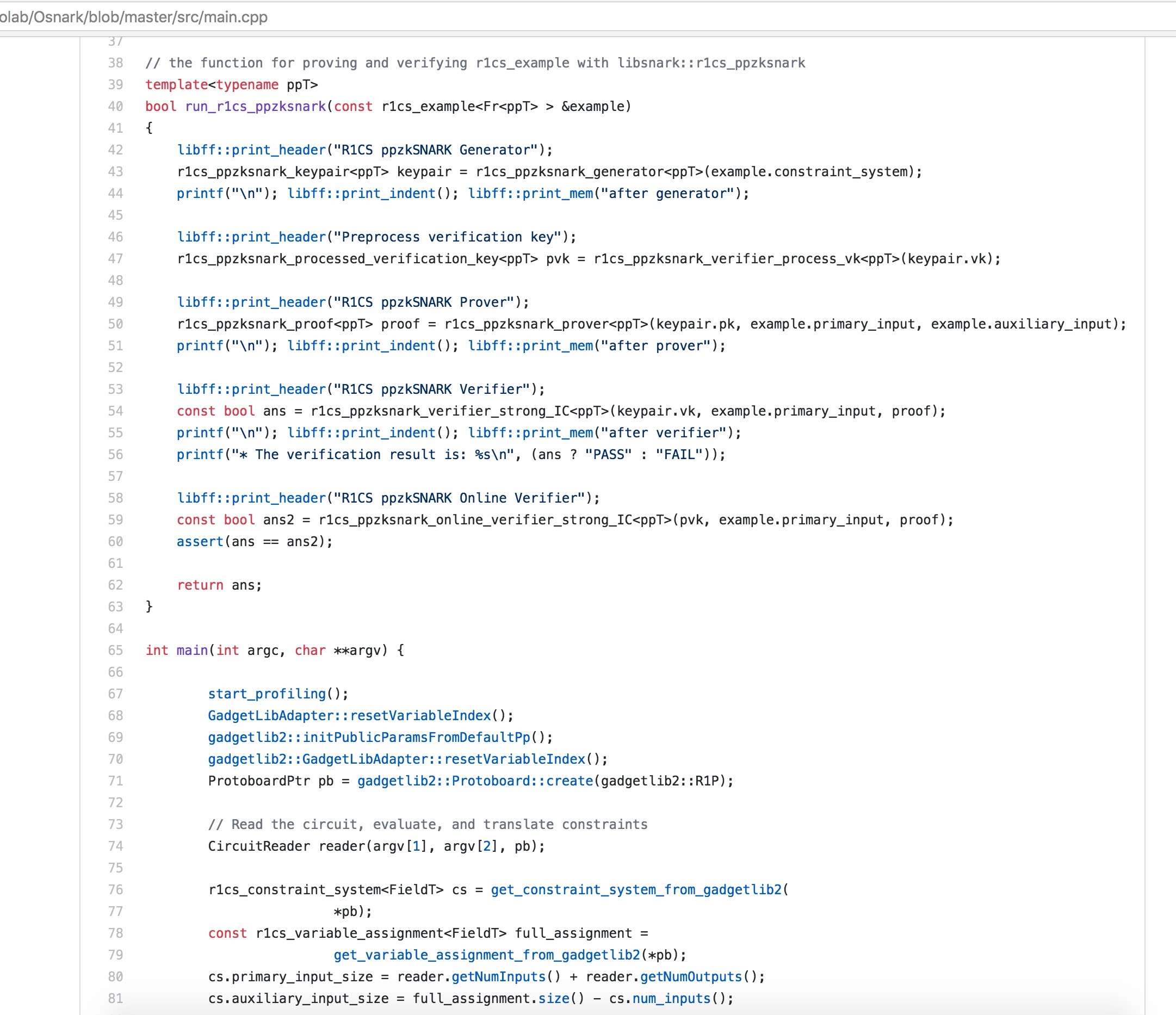Viewport: 1176px width, 1015px height.
Task: Click "int main" function declaration
Action: (x=177, y=651)
